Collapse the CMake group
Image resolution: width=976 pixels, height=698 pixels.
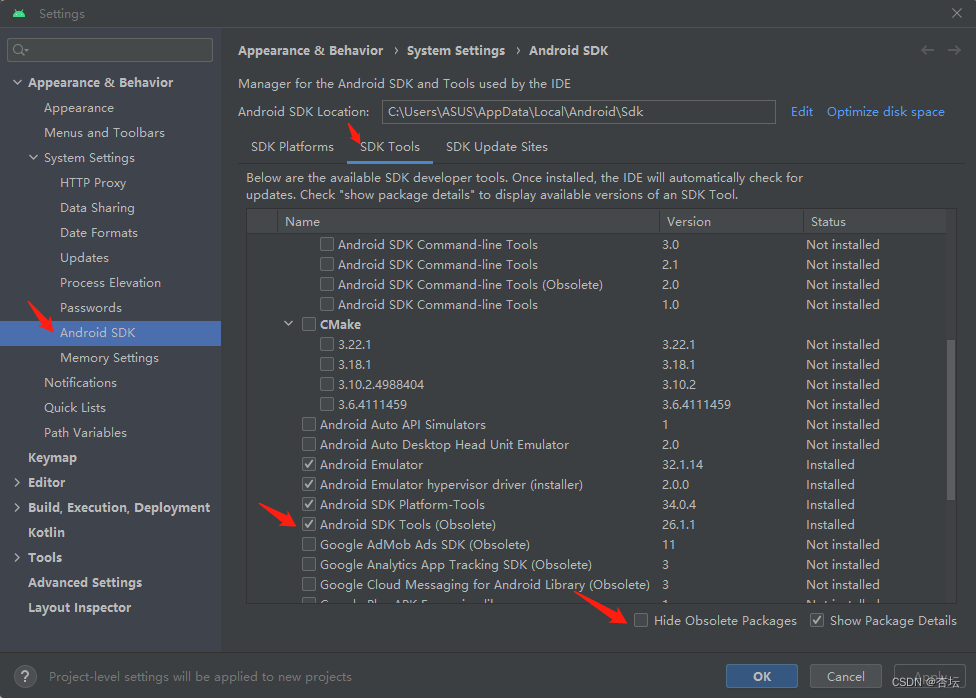[289, 324]
